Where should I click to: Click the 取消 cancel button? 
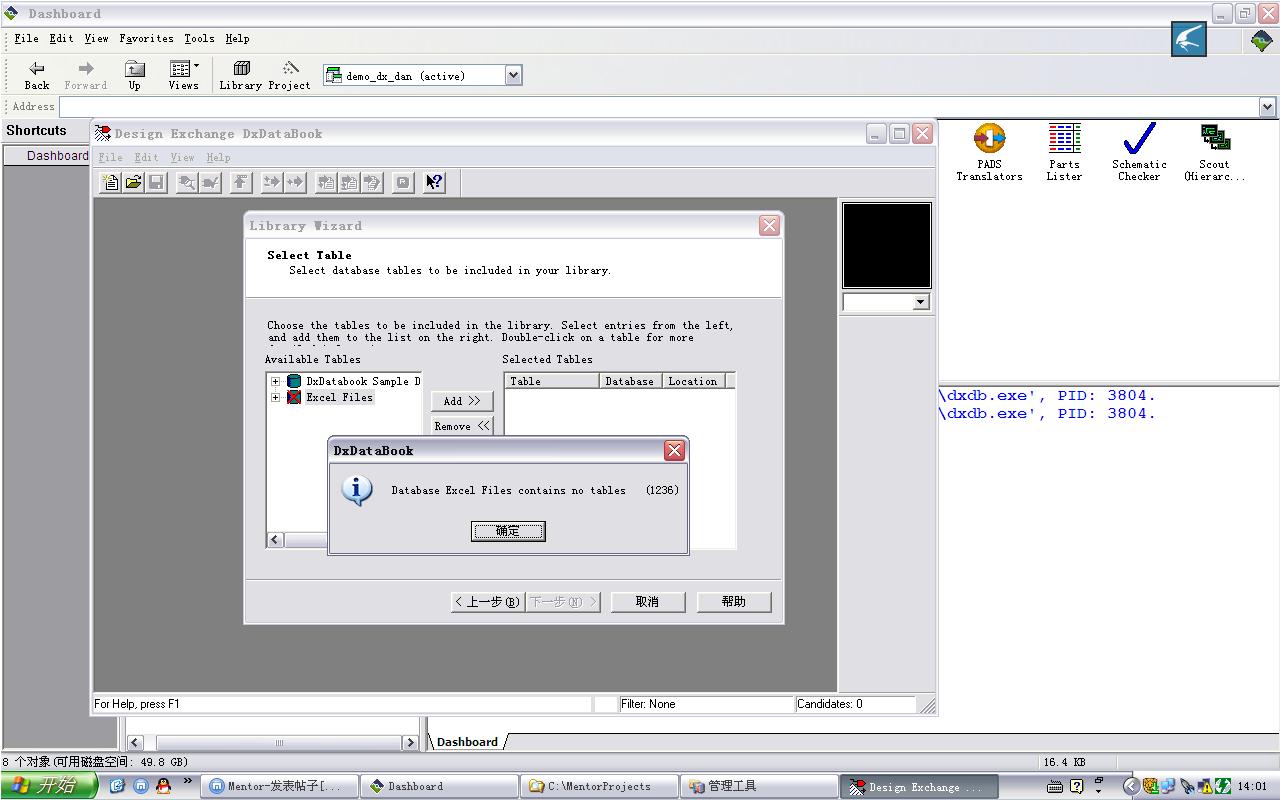647,602
